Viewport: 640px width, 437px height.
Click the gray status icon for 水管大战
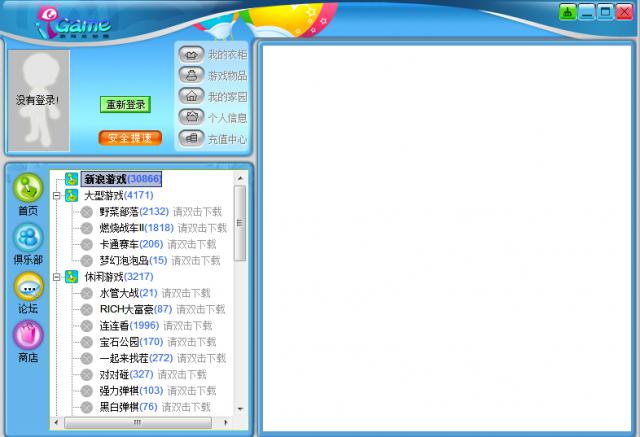click(87, 293)
